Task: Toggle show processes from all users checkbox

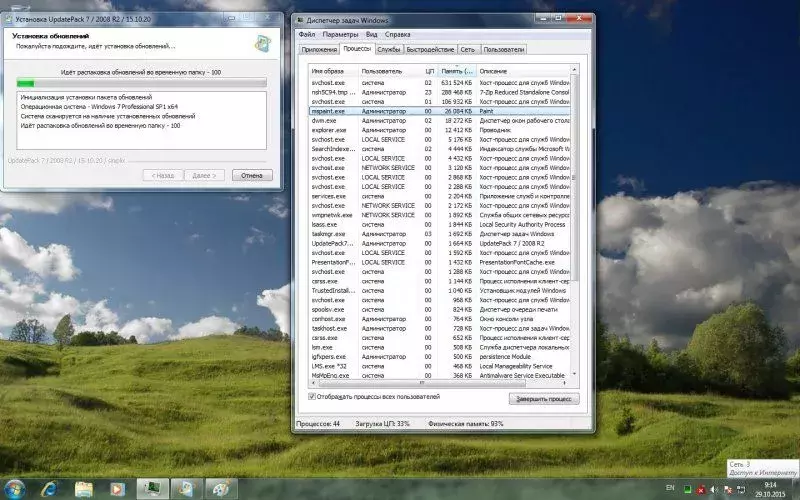Action: pos(312,396)
